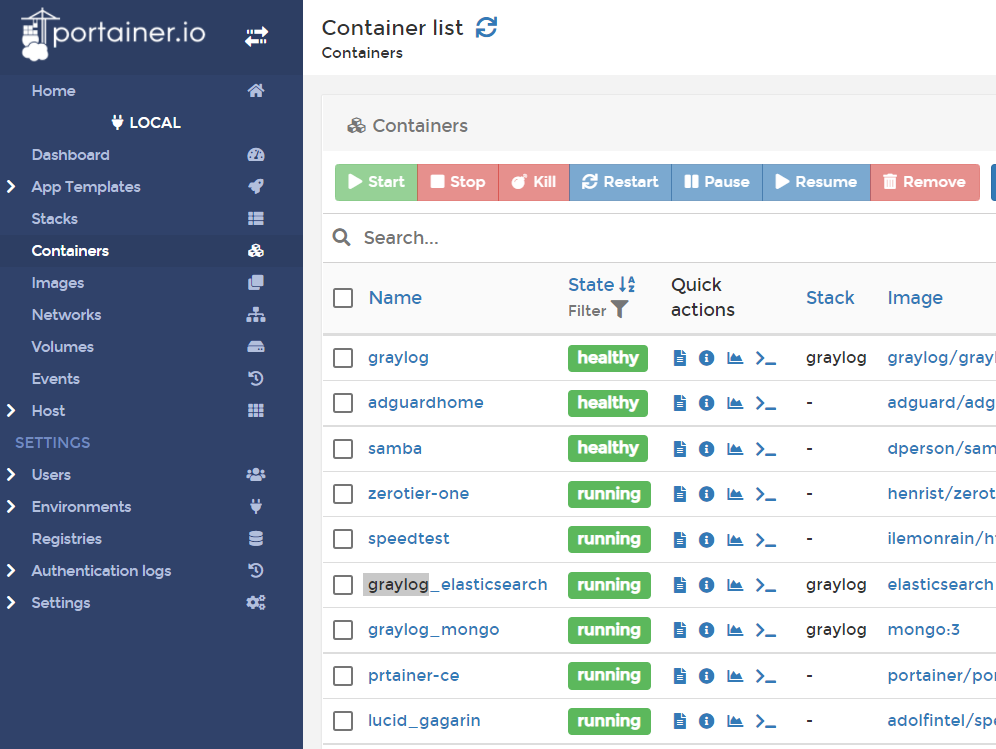
Task: Check the select-all checkbox in header
Action: click(x=343, y=298)
